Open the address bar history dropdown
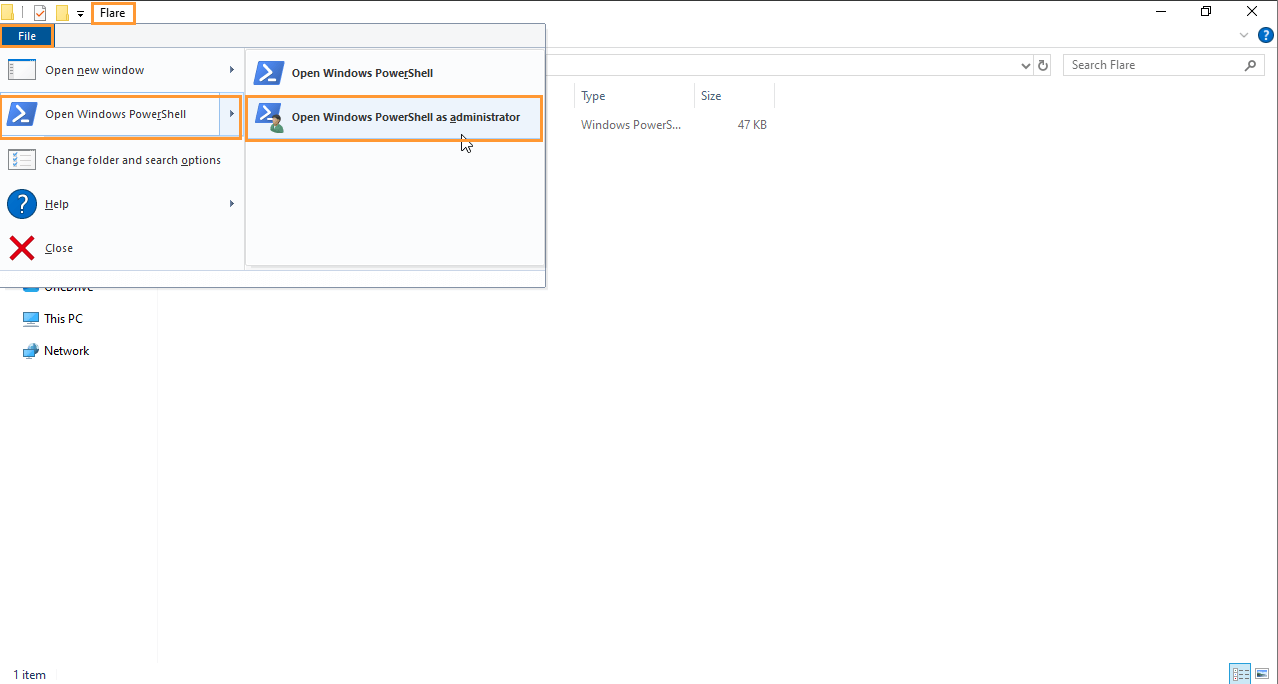The height and width of the screenshot is (684, 1278). pos(1026,65)
